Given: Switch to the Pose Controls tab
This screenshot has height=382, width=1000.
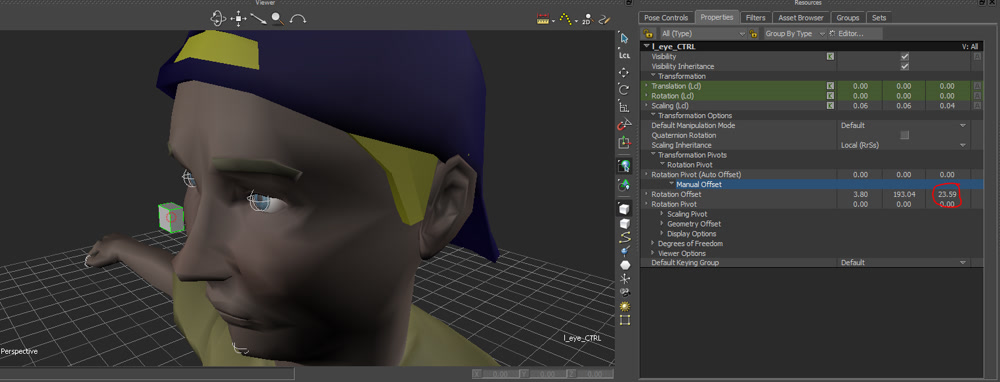Looking at the screenshot, I should (666, 18).
